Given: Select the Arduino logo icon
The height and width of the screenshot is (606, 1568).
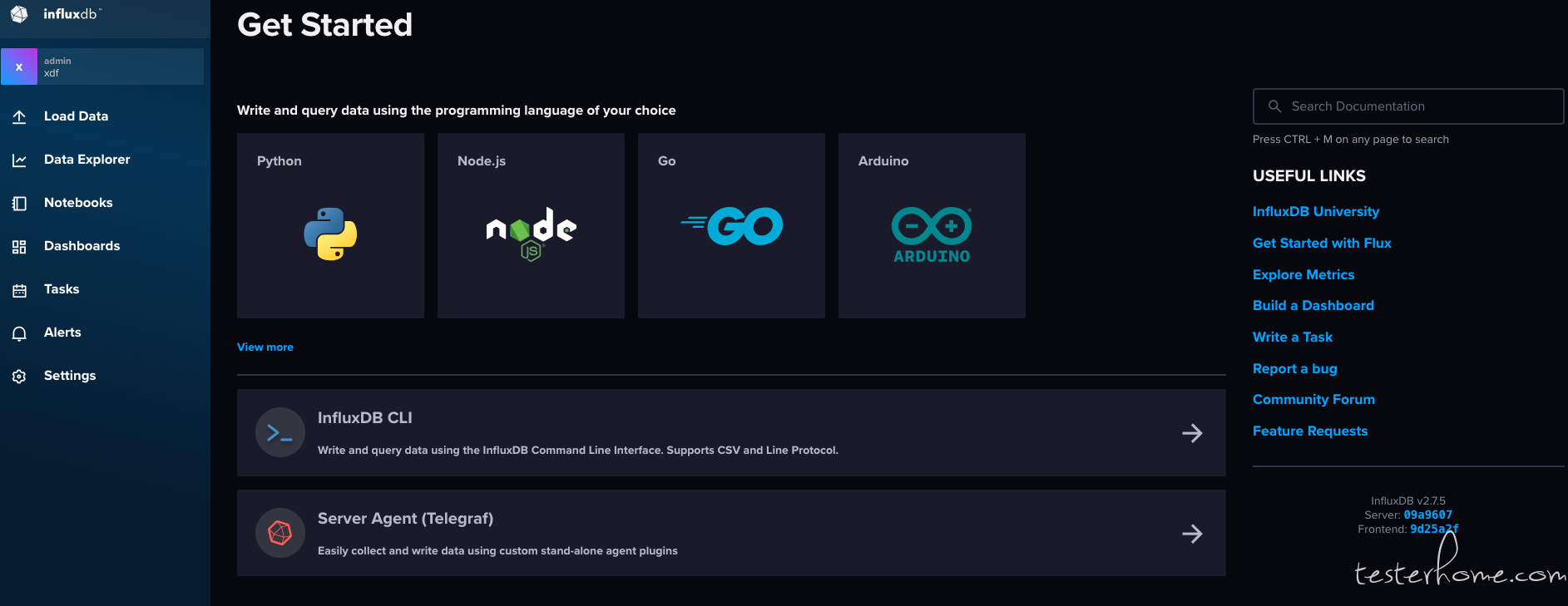Looking at the screenshot, I should click(x=932, y=235).
